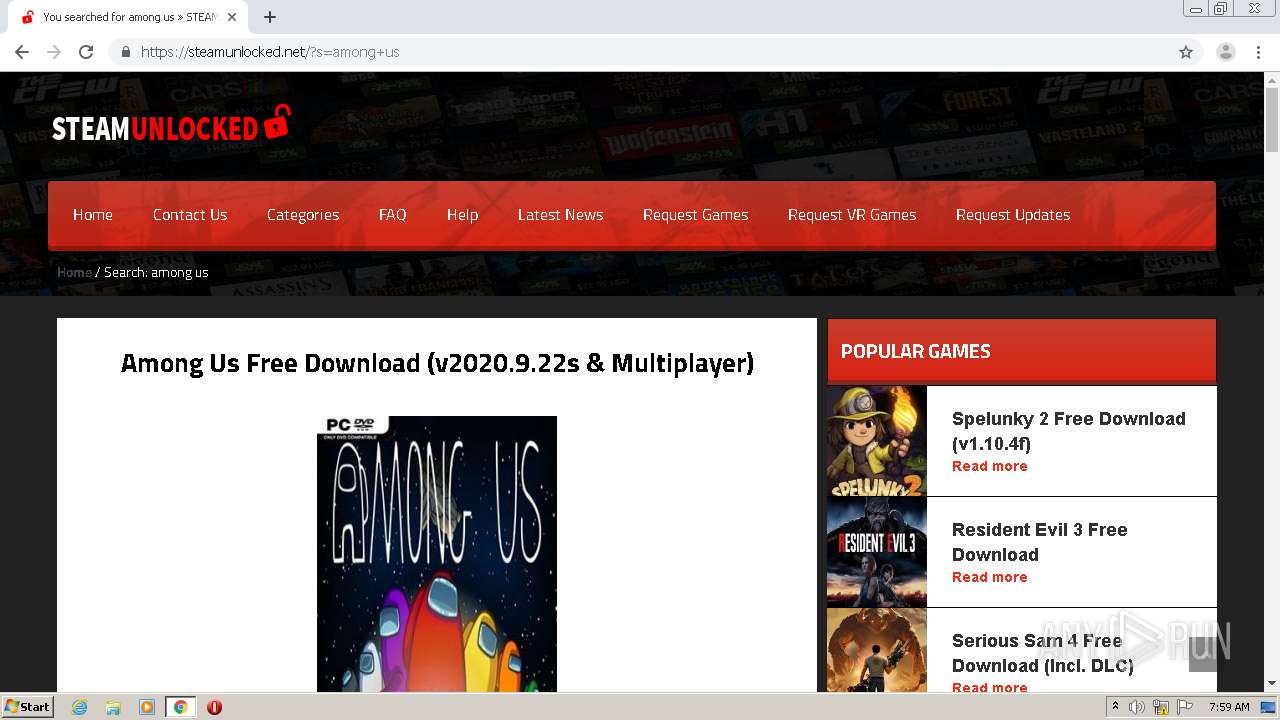The width and height of the screenshot is (1280, 720).
Task: Close the STEAMUNLOCKED search tab
Action: [232, 17]
